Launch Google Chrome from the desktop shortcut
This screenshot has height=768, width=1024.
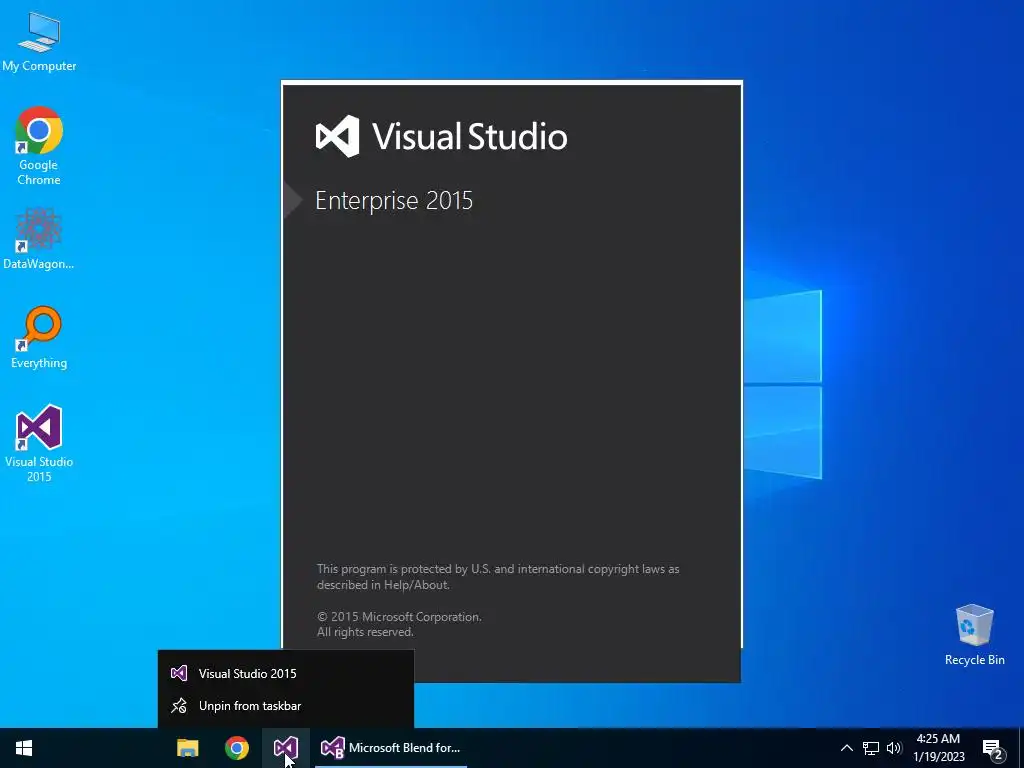pyautogui.click(x=39, y=146)
